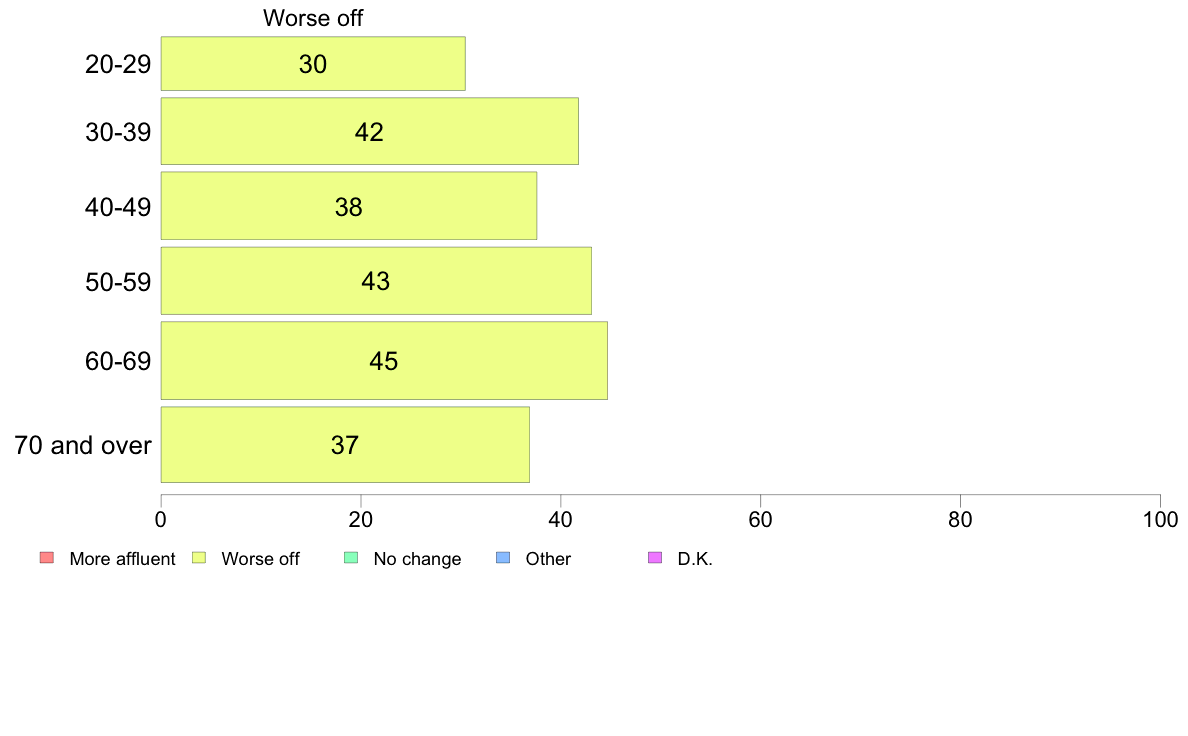Click the 100 tick label on x-axis

(1161, 519)
